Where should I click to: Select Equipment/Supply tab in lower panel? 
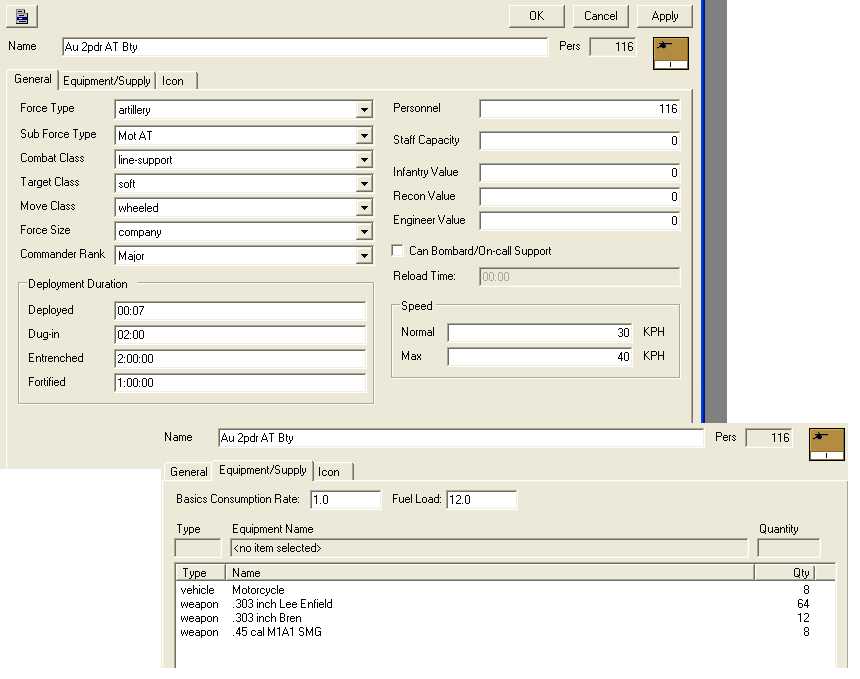[x=263, y=470]
